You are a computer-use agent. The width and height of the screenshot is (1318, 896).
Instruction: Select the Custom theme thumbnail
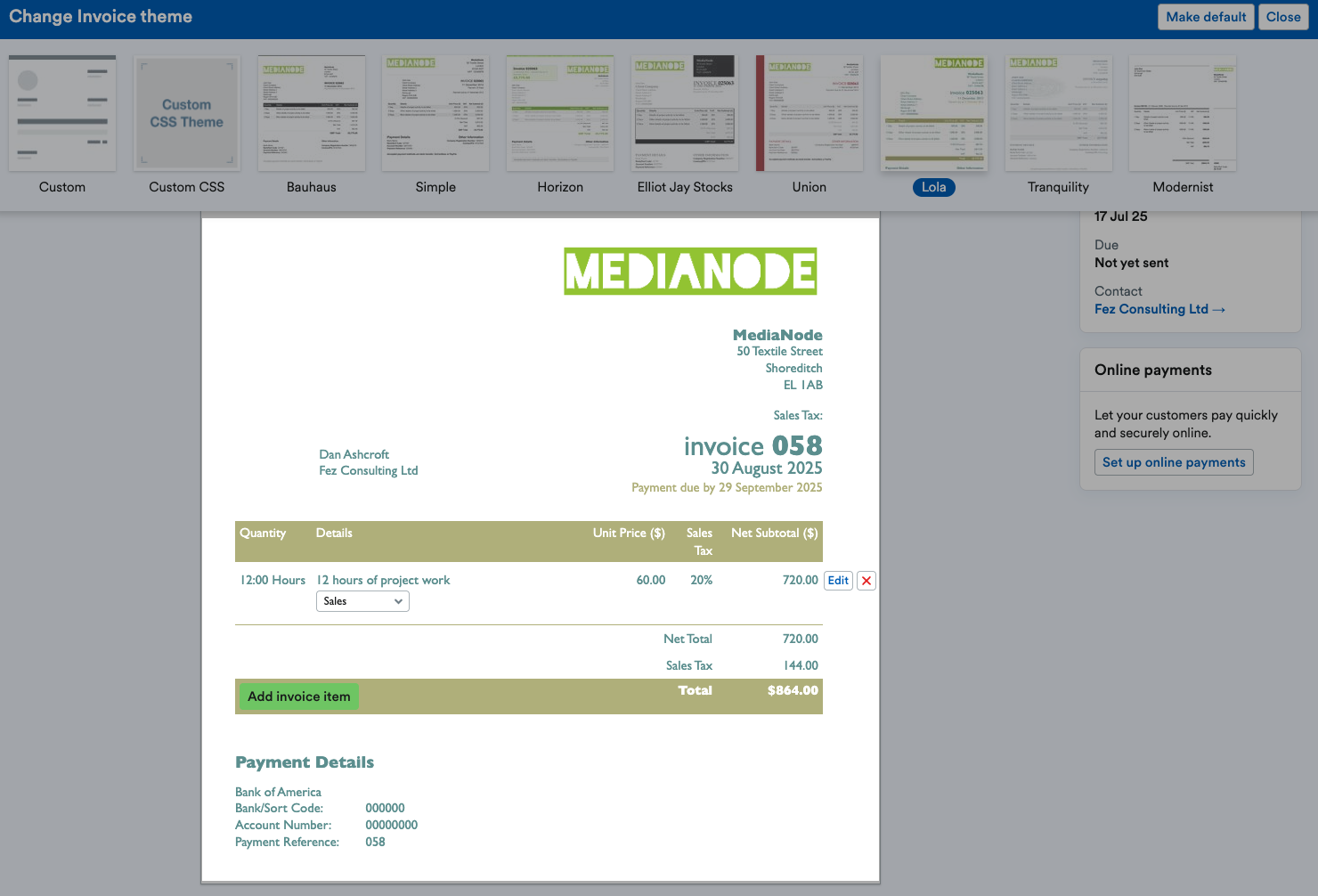click(62, 113)
